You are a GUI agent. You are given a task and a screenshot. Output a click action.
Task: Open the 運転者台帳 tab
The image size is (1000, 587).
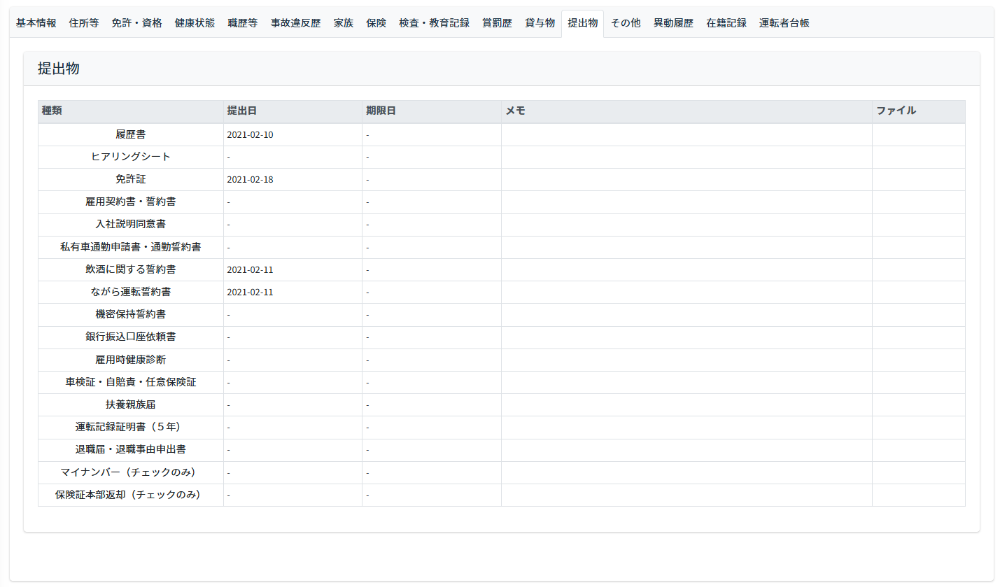(784, 23)
